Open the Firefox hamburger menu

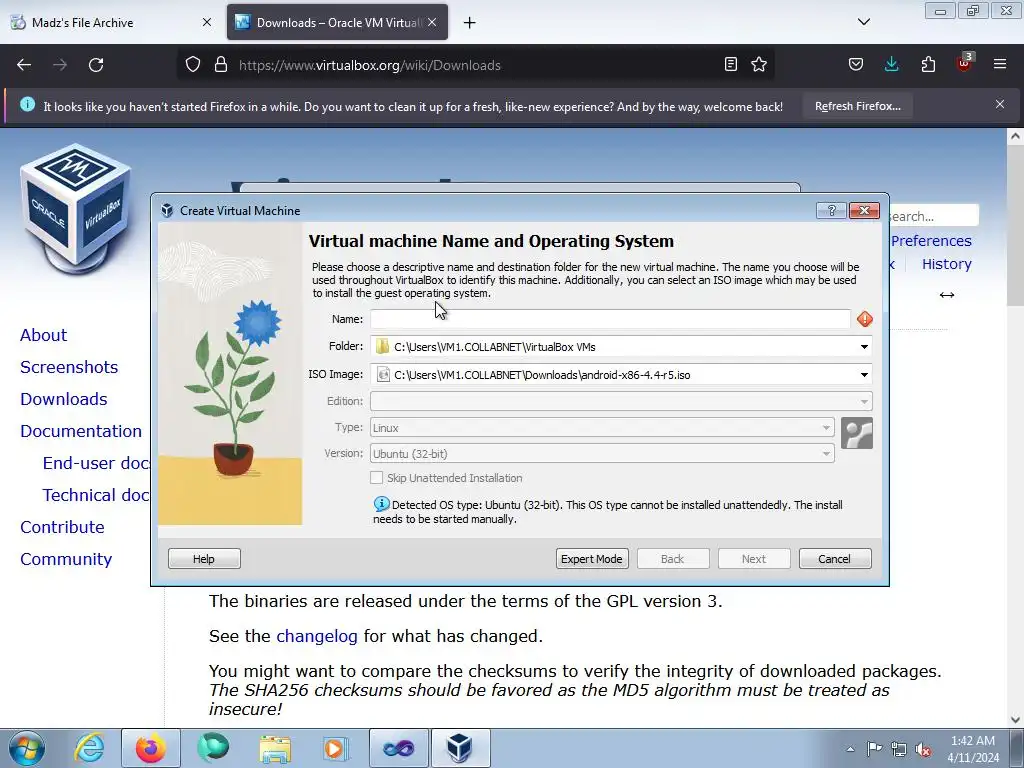(1000, 65)
